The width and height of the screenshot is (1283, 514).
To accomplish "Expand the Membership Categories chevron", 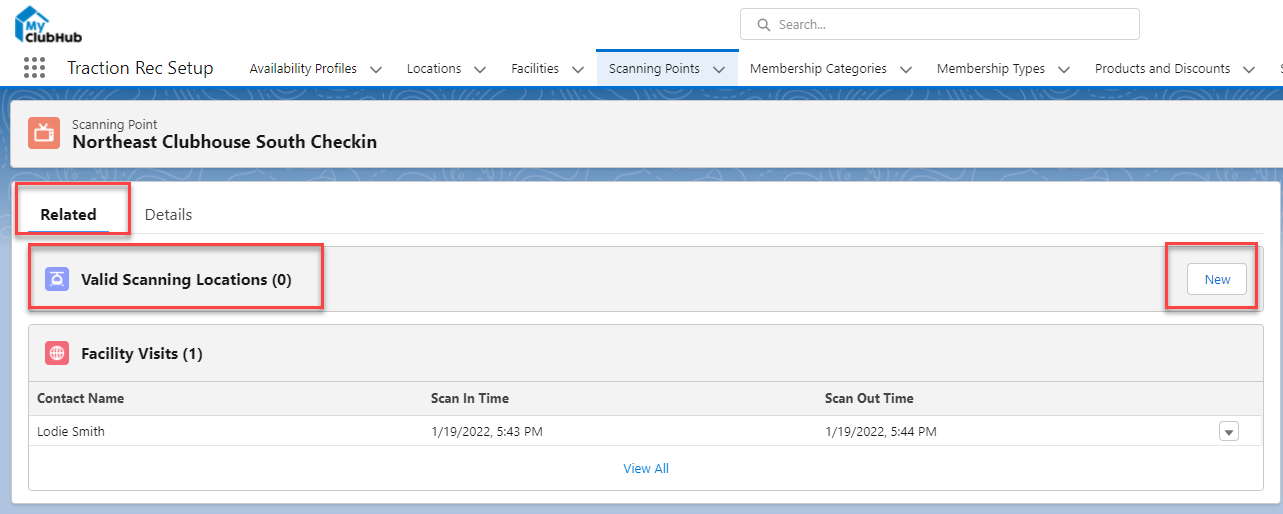I will point(906,70).
